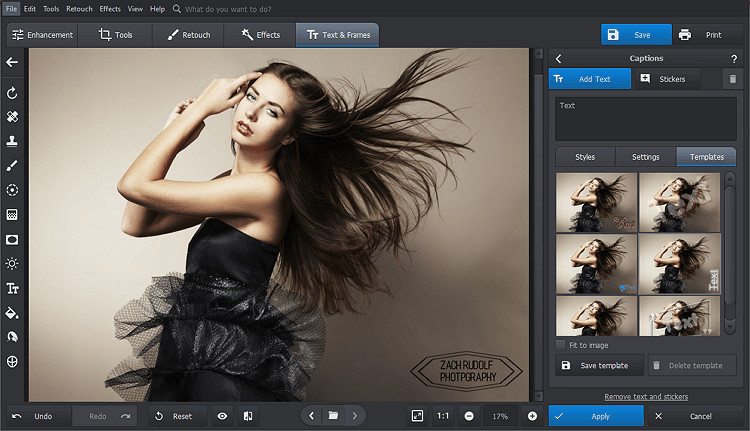This screenshot has height=431, width=750.
Task: Switch to the Enhancement tab
Action: tap(42, 35)
